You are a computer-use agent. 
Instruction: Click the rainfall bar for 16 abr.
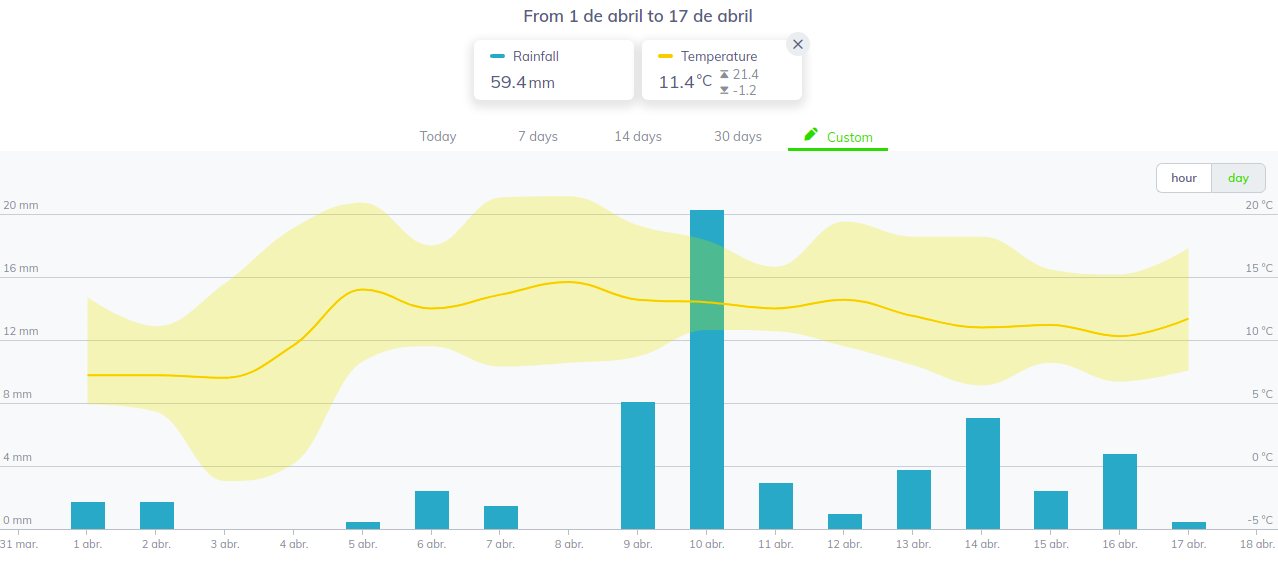pos(1120,491)
